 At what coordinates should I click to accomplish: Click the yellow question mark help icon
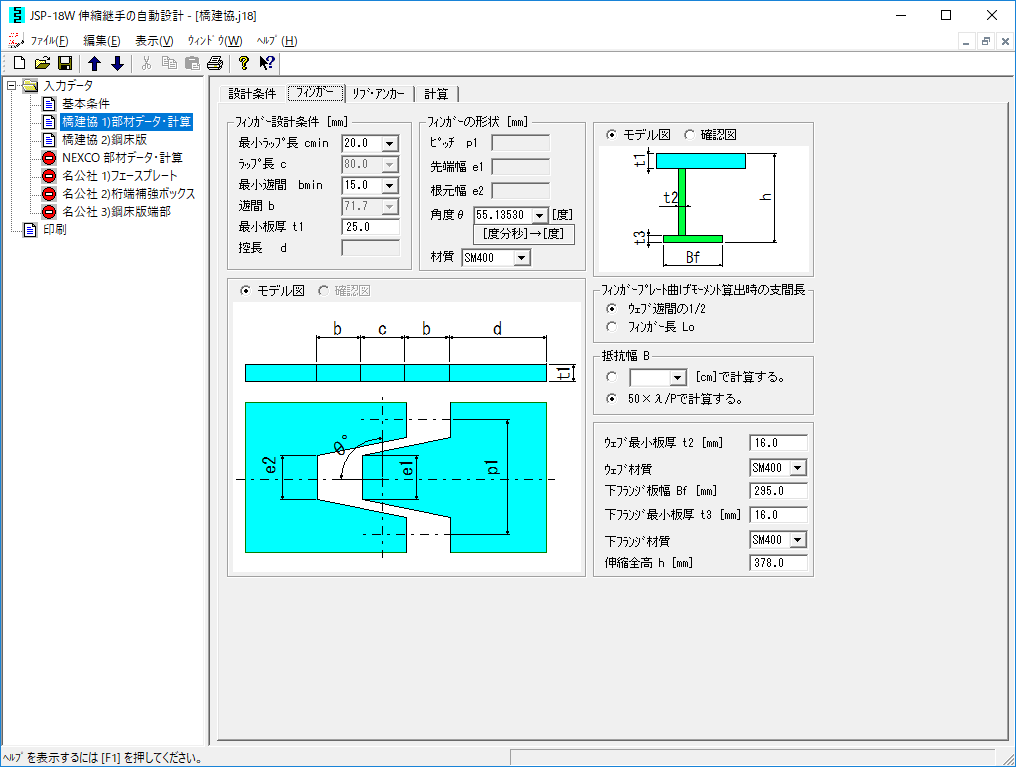click(243, 64)
